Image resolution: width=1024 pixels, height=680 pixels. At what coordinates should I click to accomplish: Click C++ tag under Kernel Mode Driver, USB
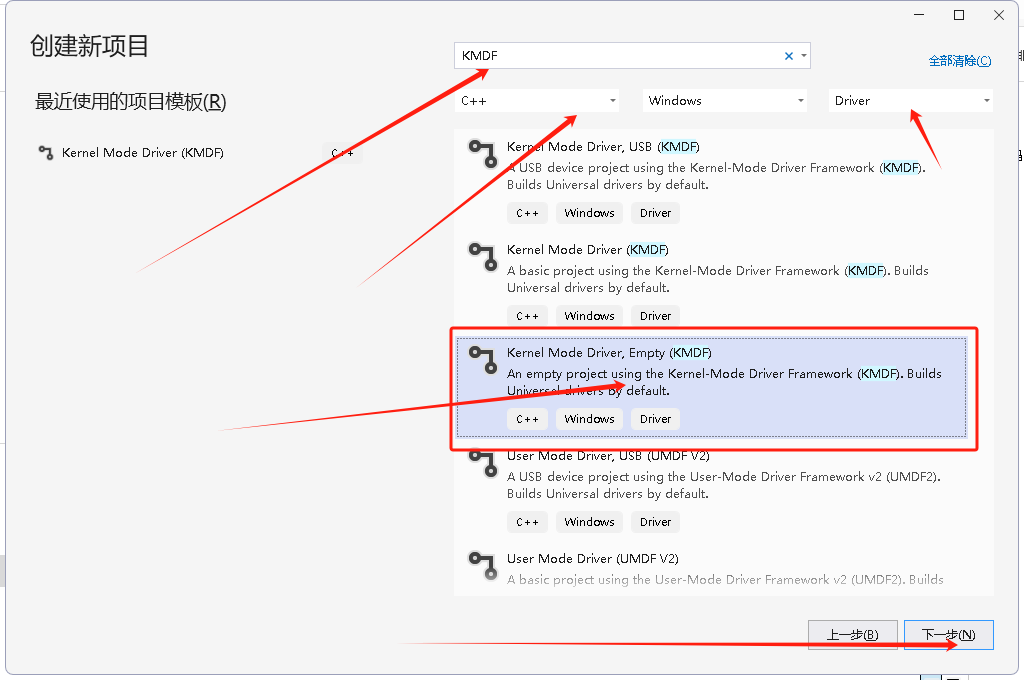click(x=528, y=213)
